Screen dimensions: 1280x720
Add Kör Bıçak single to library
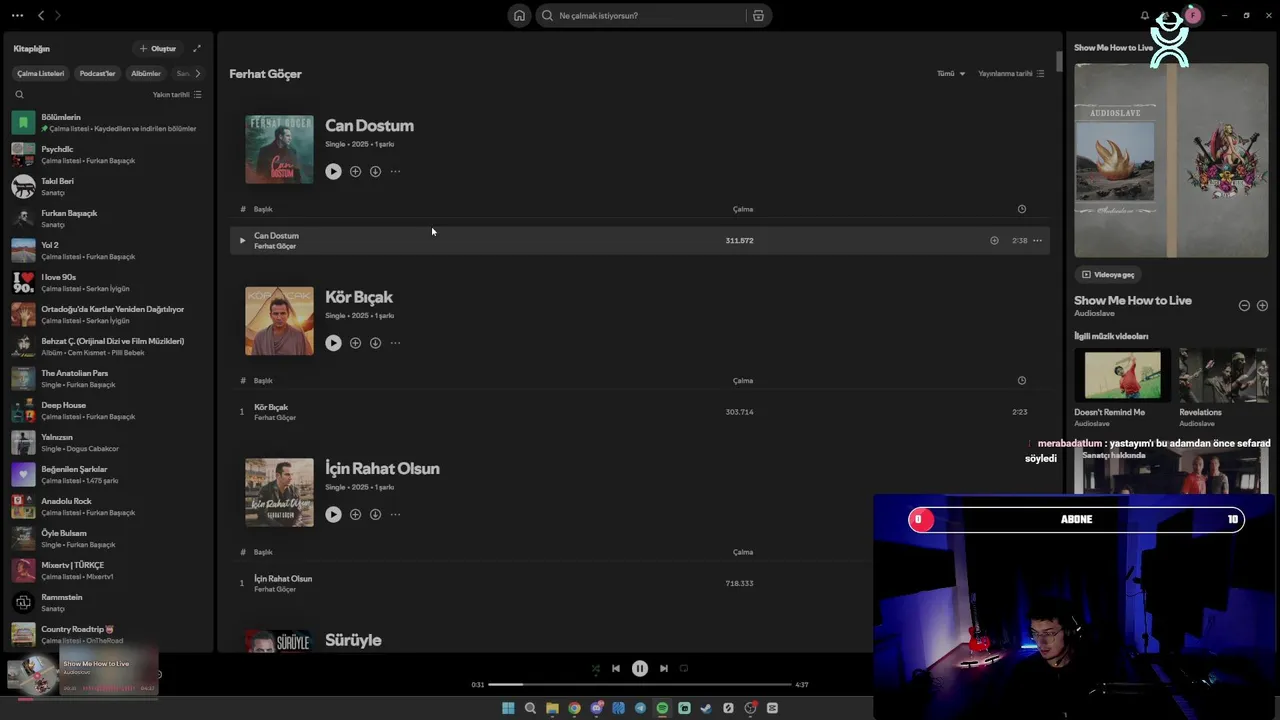(355, 343)
